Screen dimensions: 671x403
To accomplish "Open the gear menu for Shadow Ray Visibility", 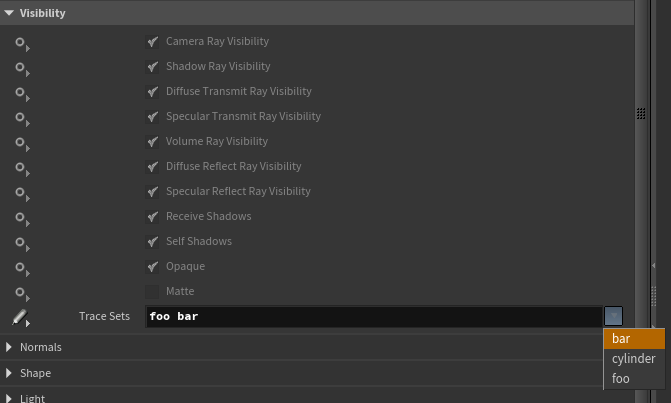I will pos(20,67).
